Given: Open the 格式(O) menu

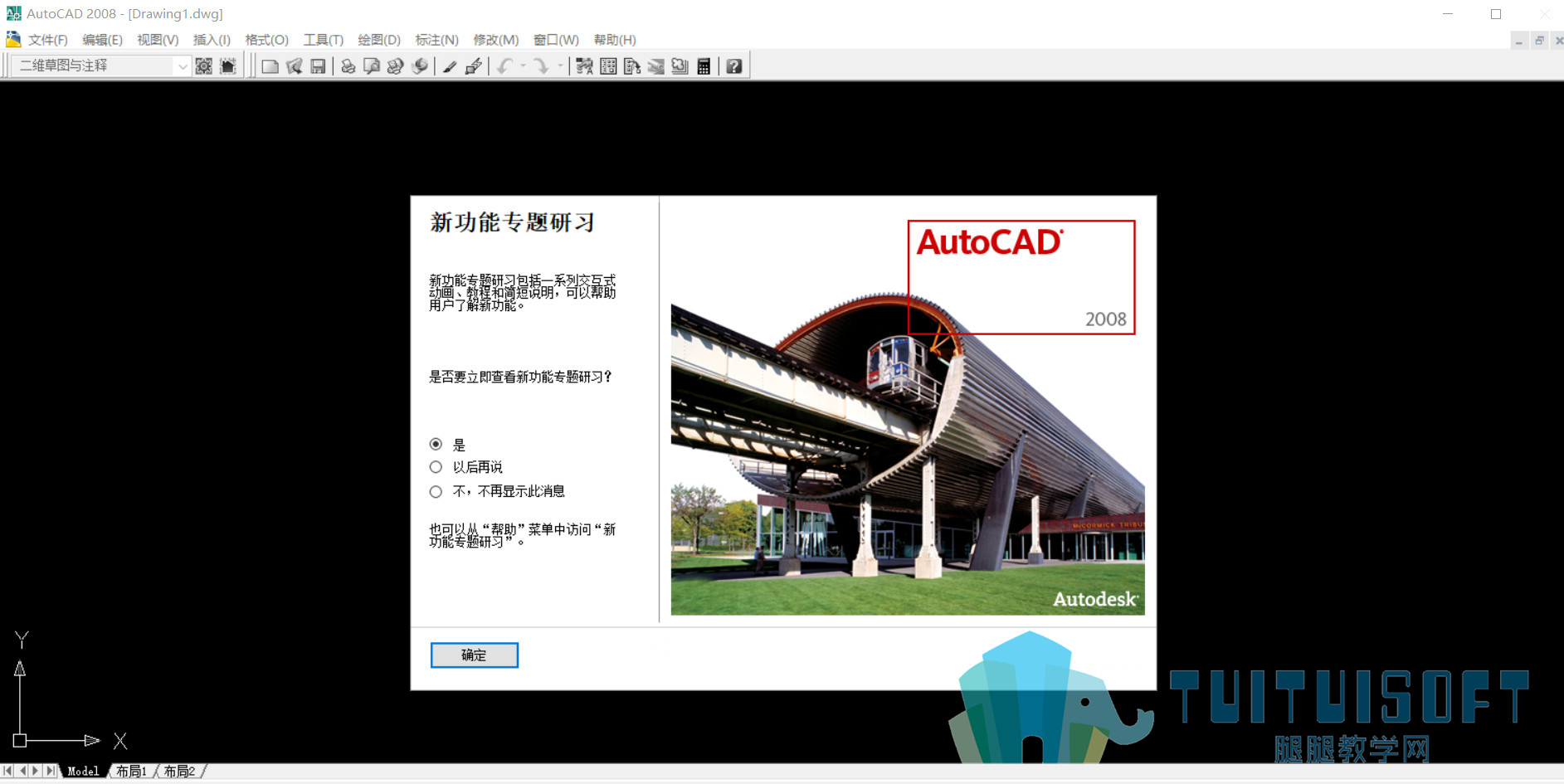Looking at the screenshot, I should pyautogui.click(x=266, y=40).
